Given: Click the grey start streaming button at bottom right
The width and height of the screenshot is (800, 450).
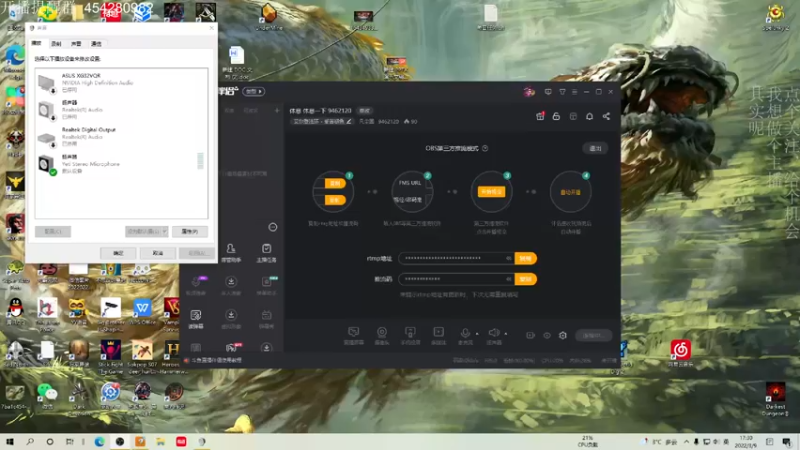Looking at the screenshot, I should click(593, 335).
